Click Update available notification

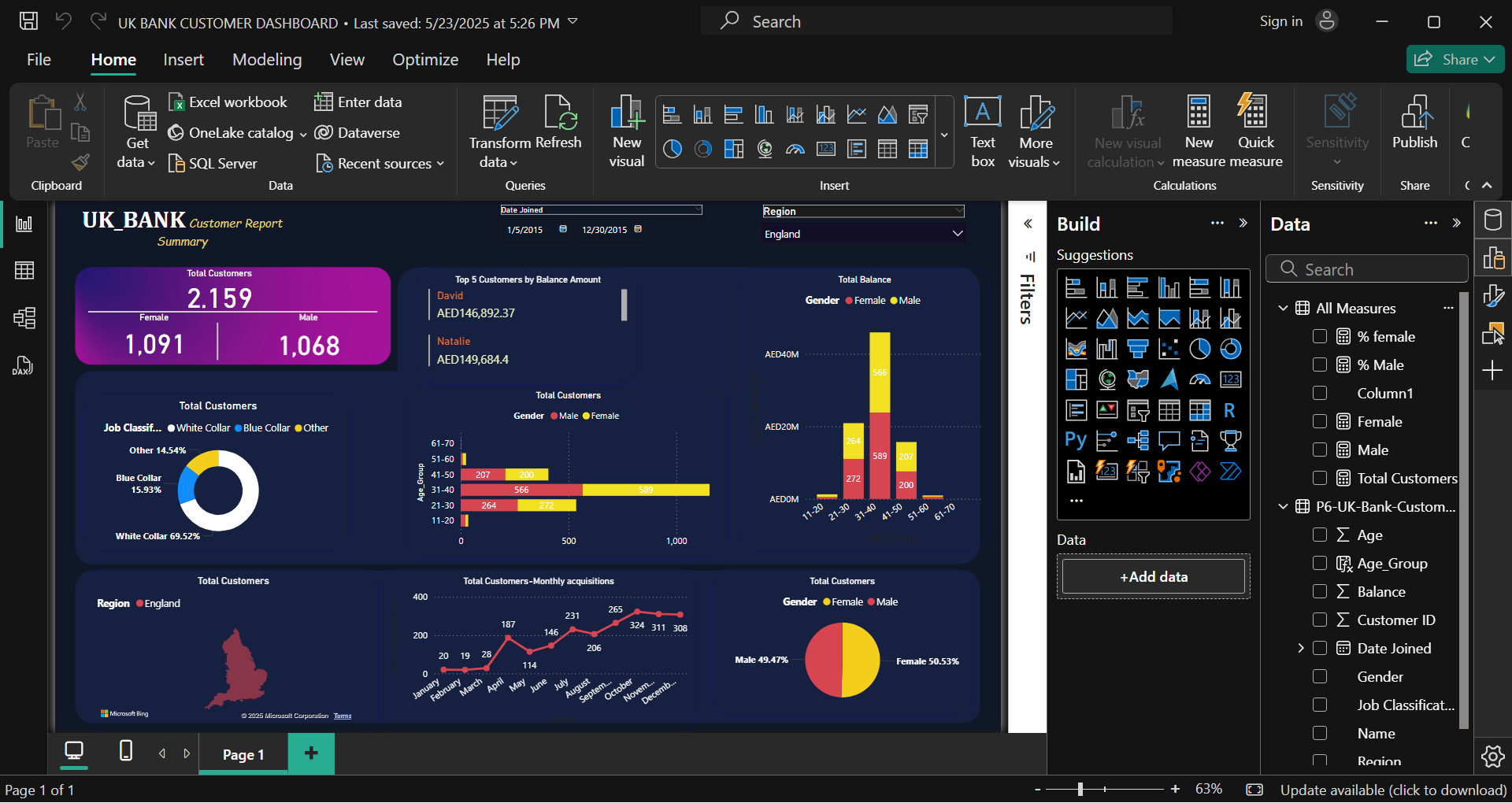point(1393,790)
